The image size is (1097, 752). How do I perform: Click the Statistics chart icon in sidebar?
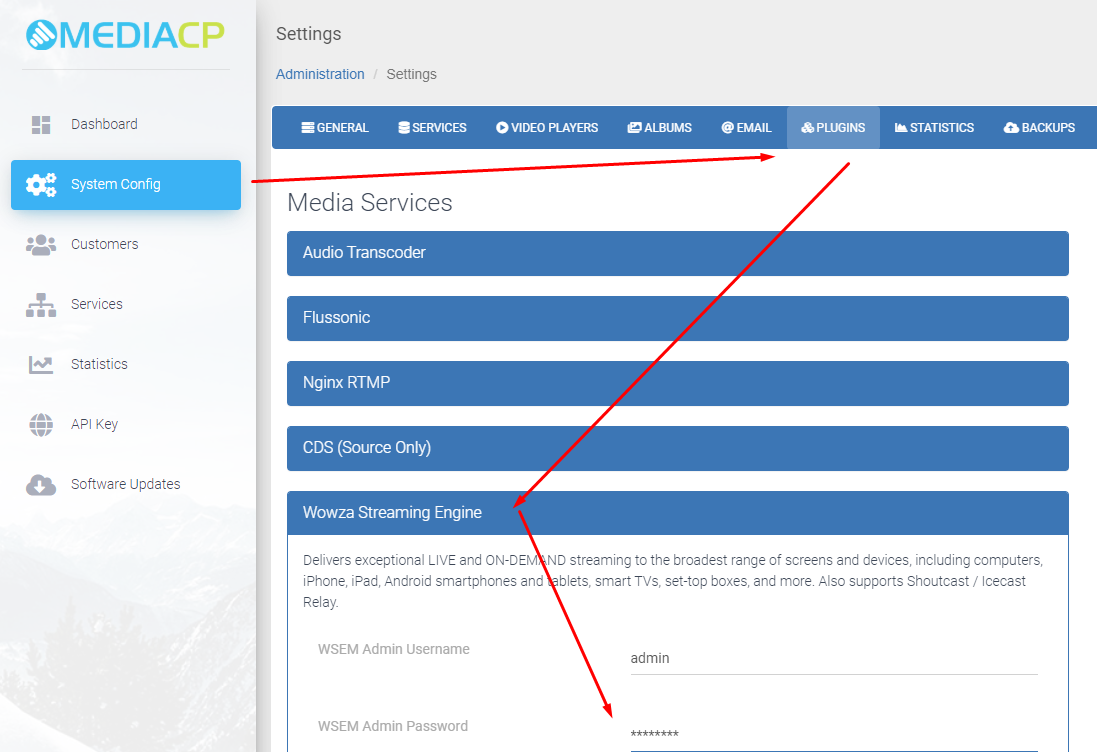click(x=41, y=365)
